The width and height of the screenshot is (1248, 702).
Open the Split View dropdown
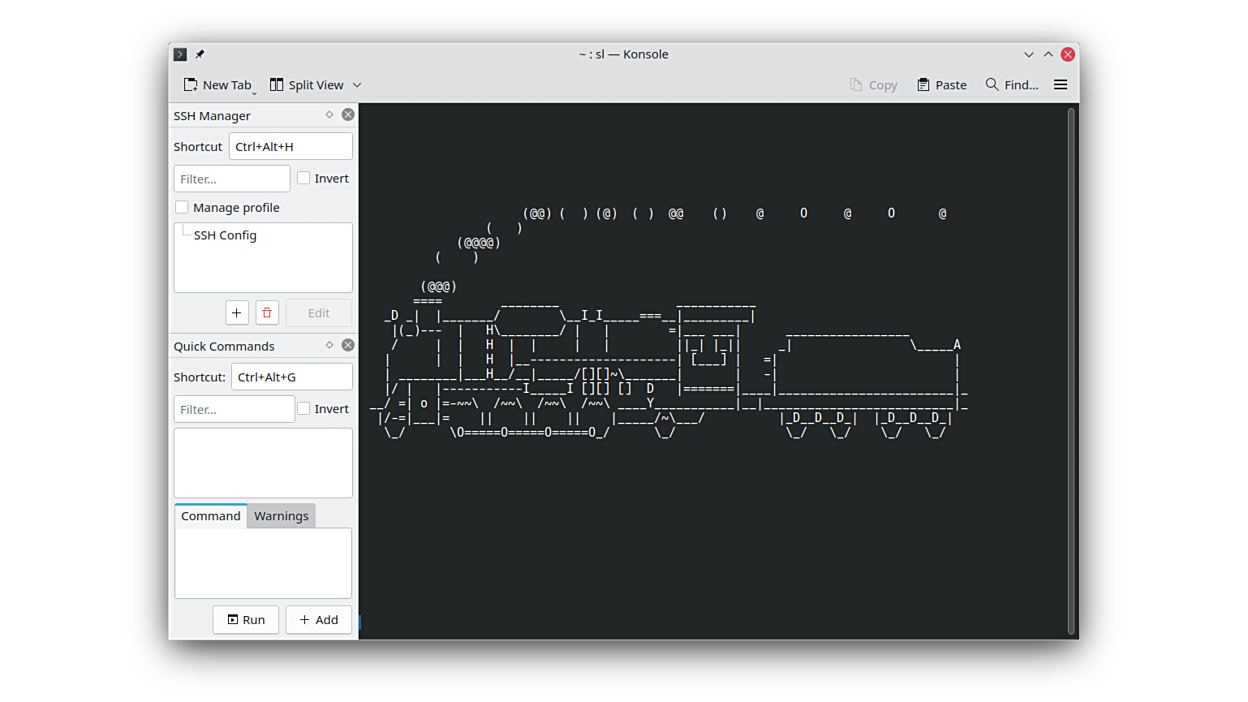[357, 85]
